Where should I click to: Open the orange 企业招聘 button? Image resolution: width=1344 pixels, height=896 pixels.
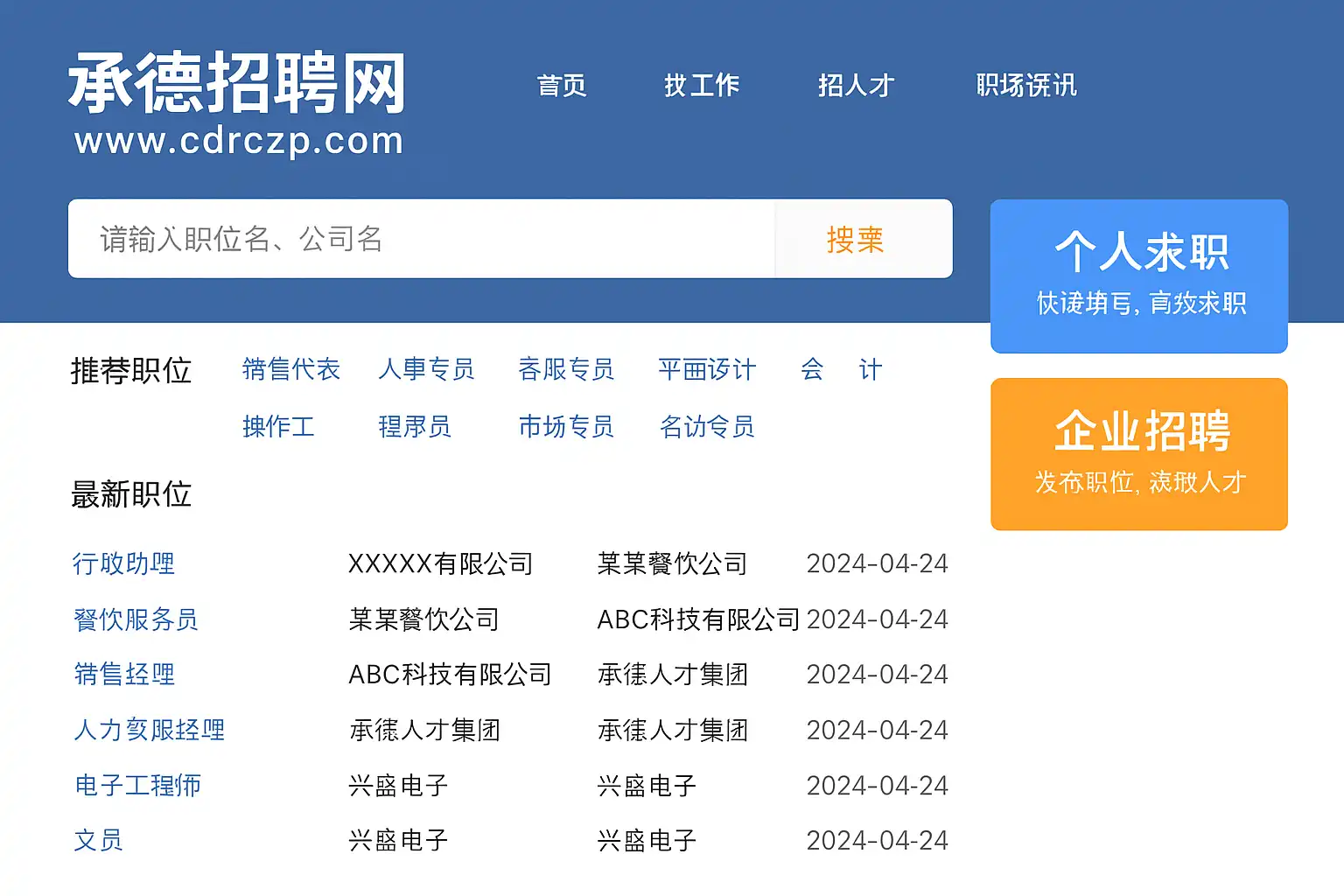pos(1139,454)
